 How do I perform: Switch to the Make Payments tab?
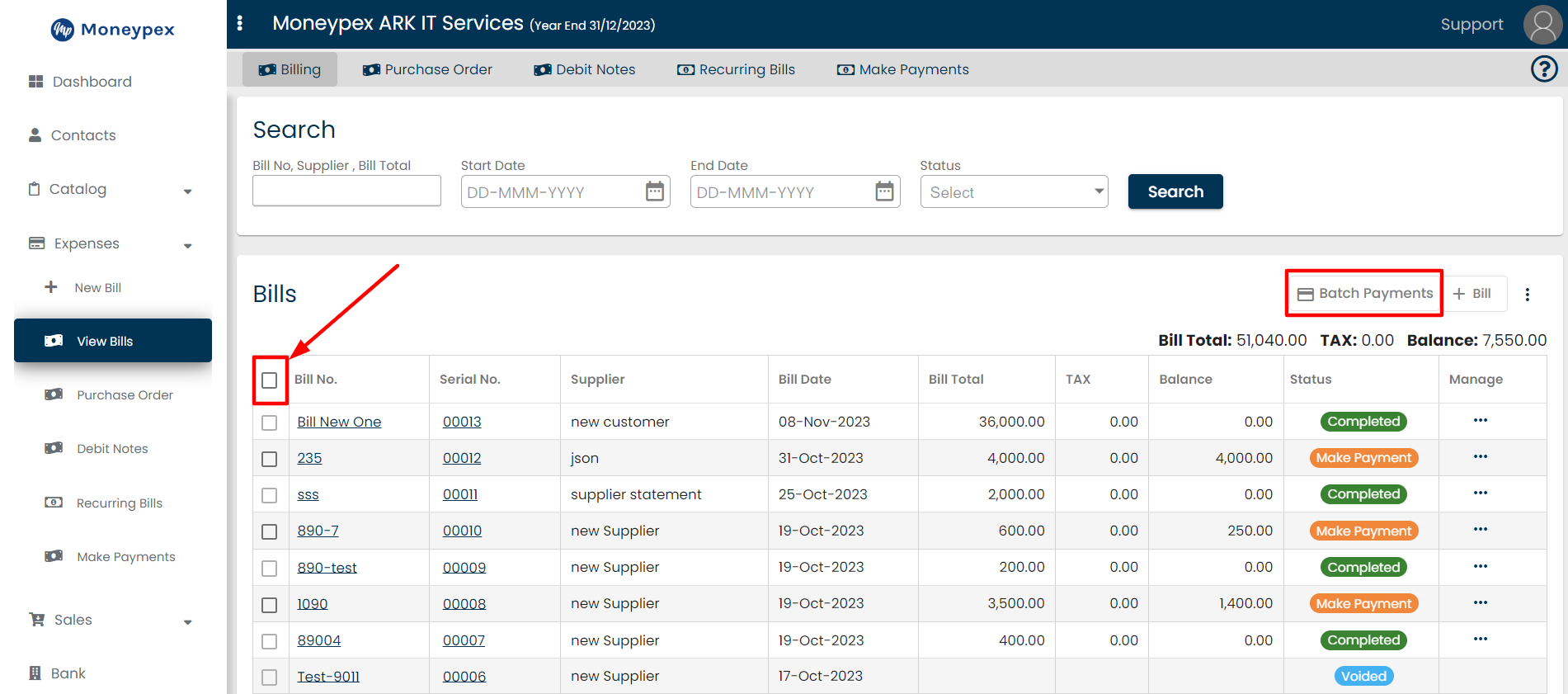coord(903,69)
